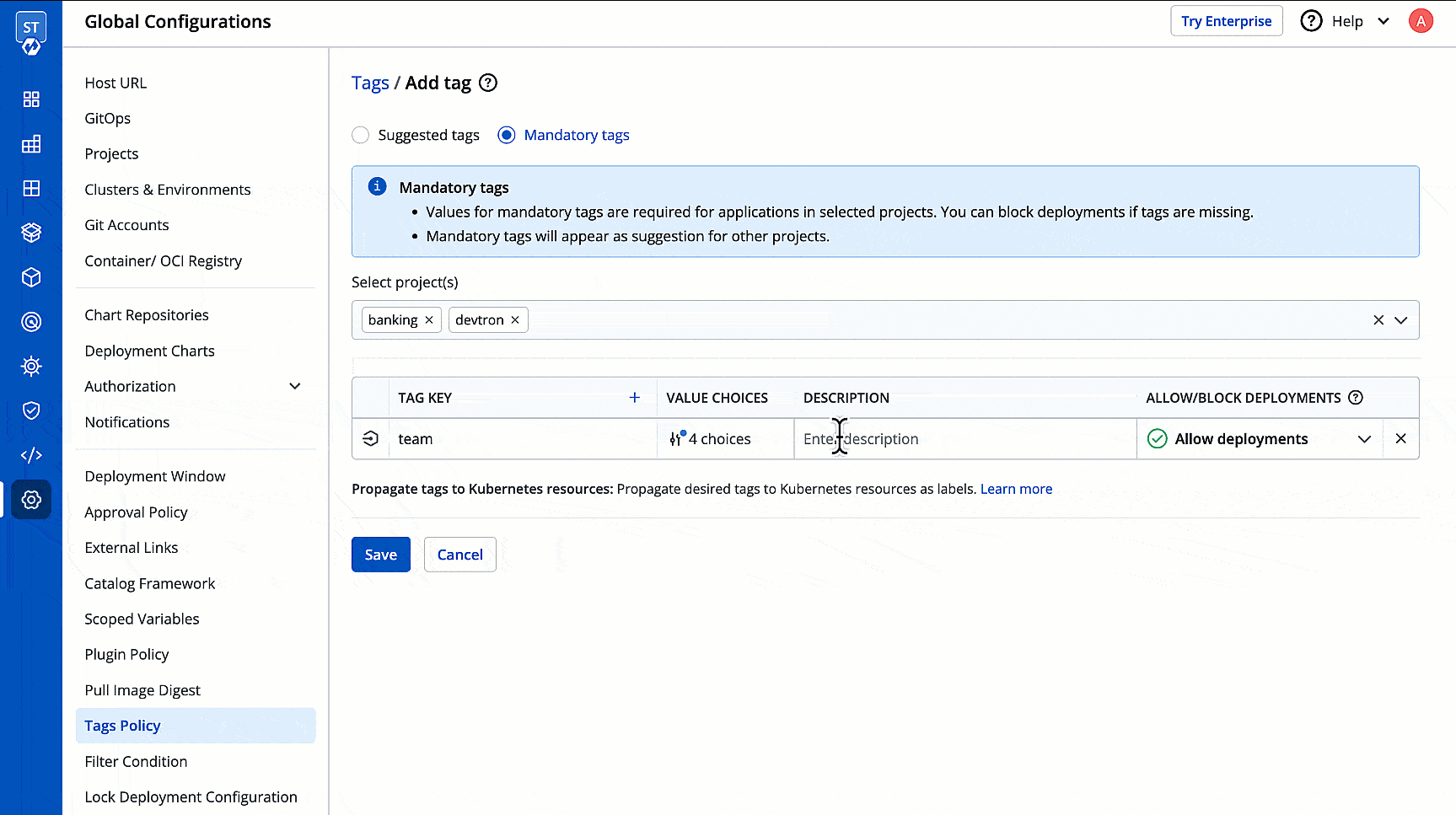Click the stacked layers sidebar icon

click(31, 233)
